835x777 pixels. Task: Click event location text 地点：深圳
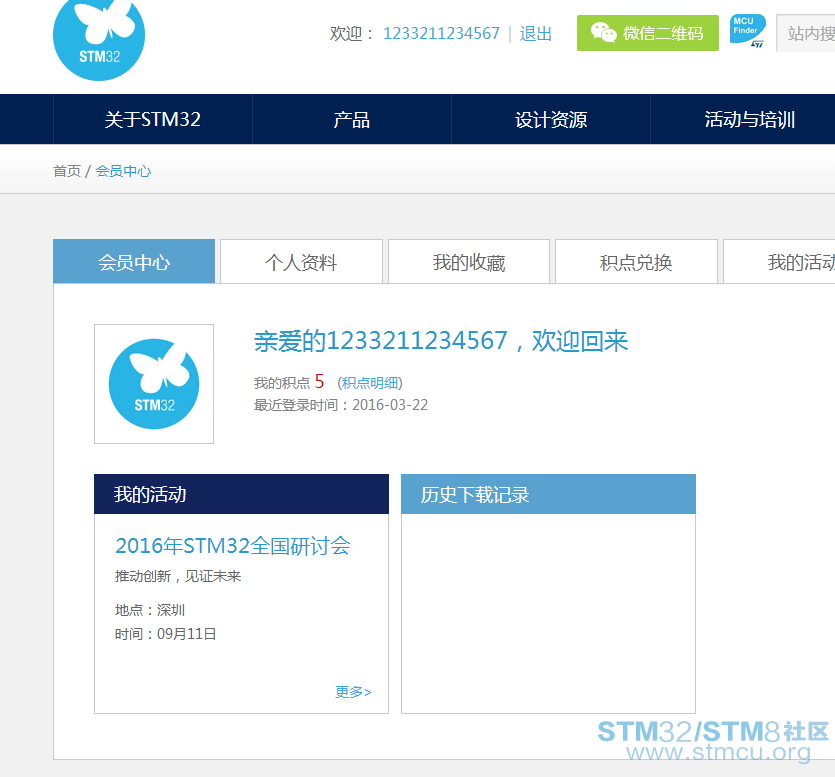tap(150, 610)
